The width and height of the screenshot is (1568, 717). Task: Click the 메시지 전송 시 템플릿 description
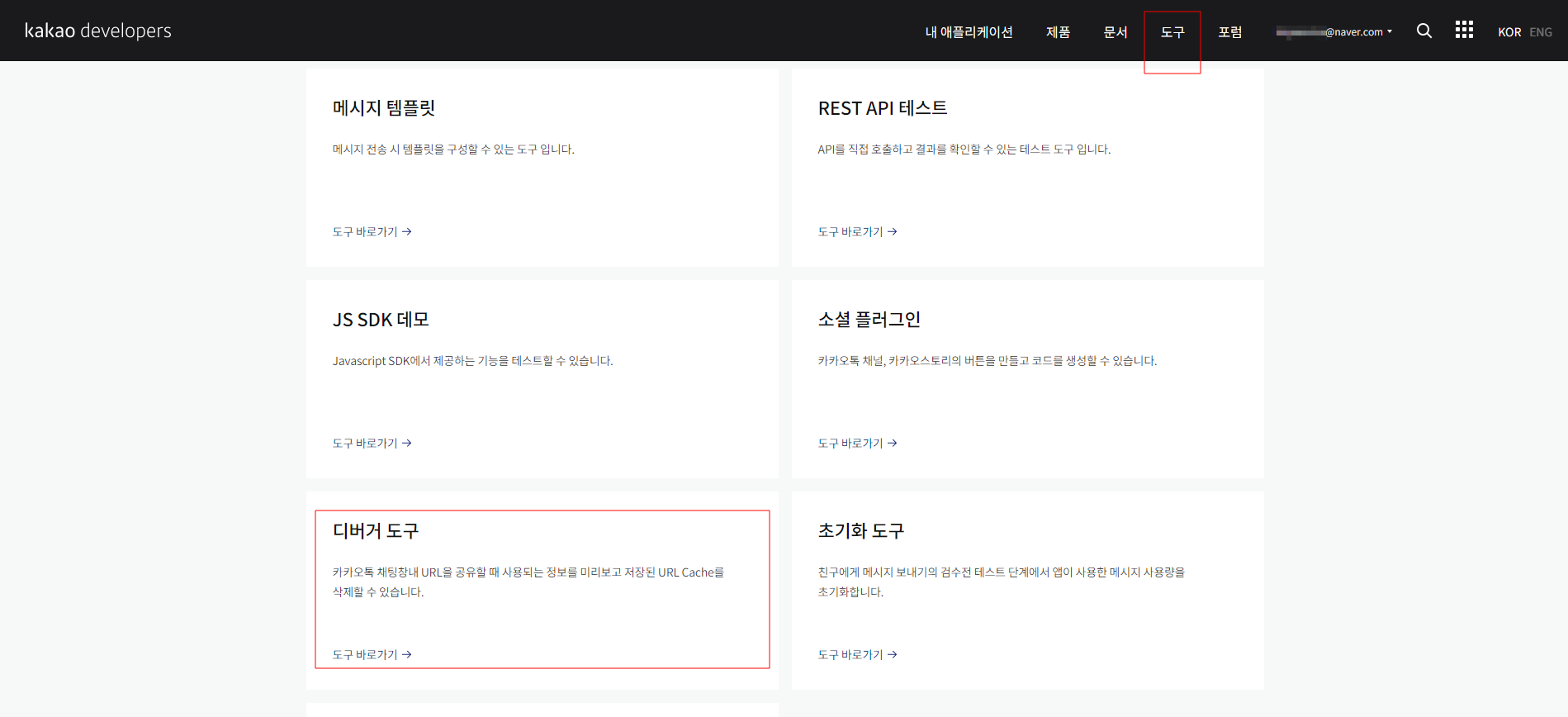pyautogui.click(x=453, y=150)
